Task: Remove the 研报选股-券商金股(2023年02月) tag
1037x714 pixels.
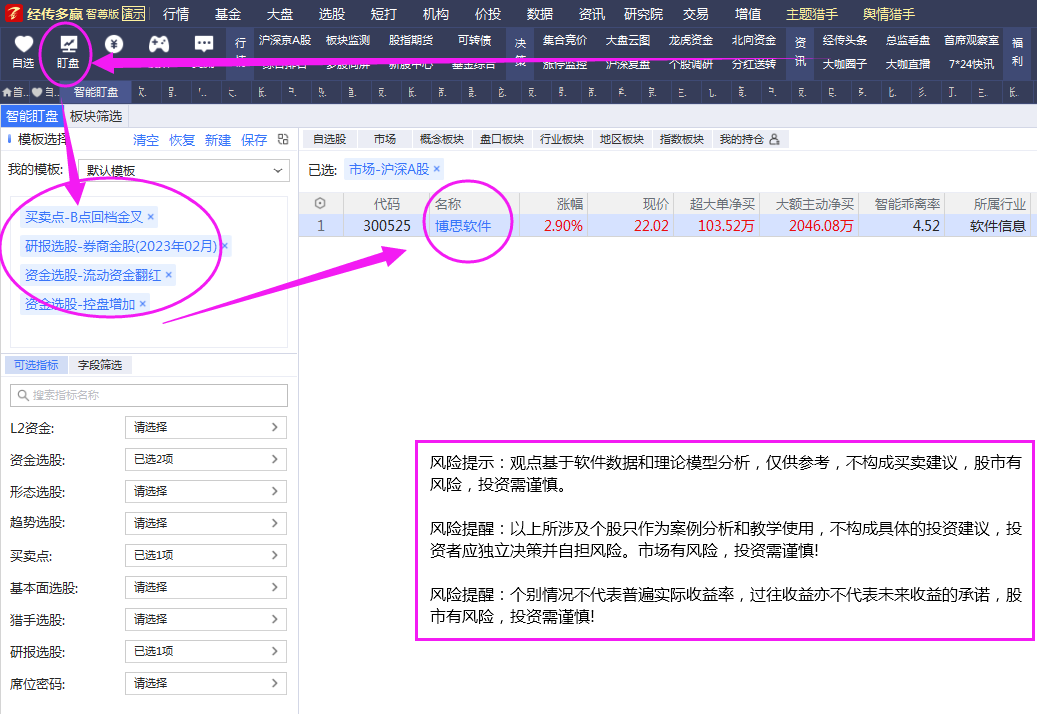Action: 224,246
